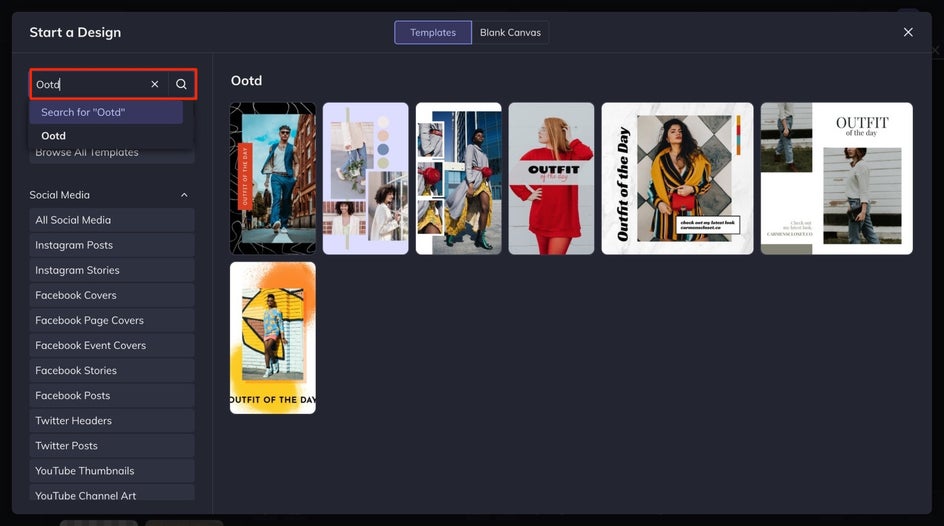Screen dimensions: 944x526
Task: Click the Social Media section label
Action: 60,195
